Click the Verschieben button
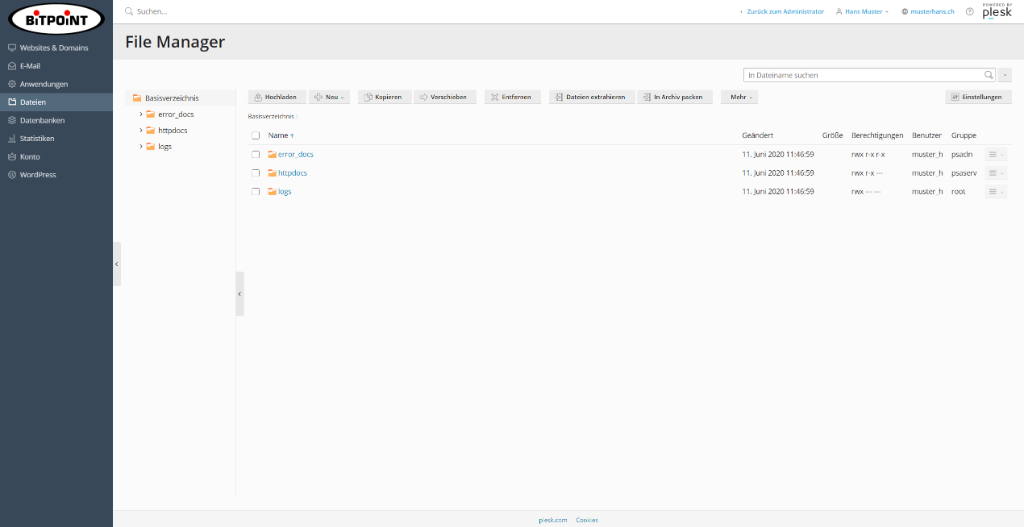 445,97
